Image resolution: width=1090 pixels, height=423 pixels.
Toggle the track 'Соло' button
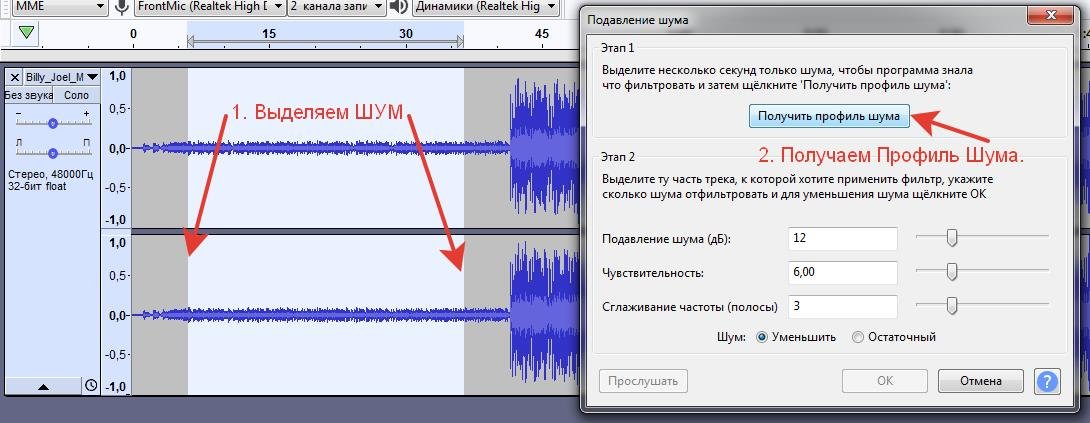[x=76, y=95]
